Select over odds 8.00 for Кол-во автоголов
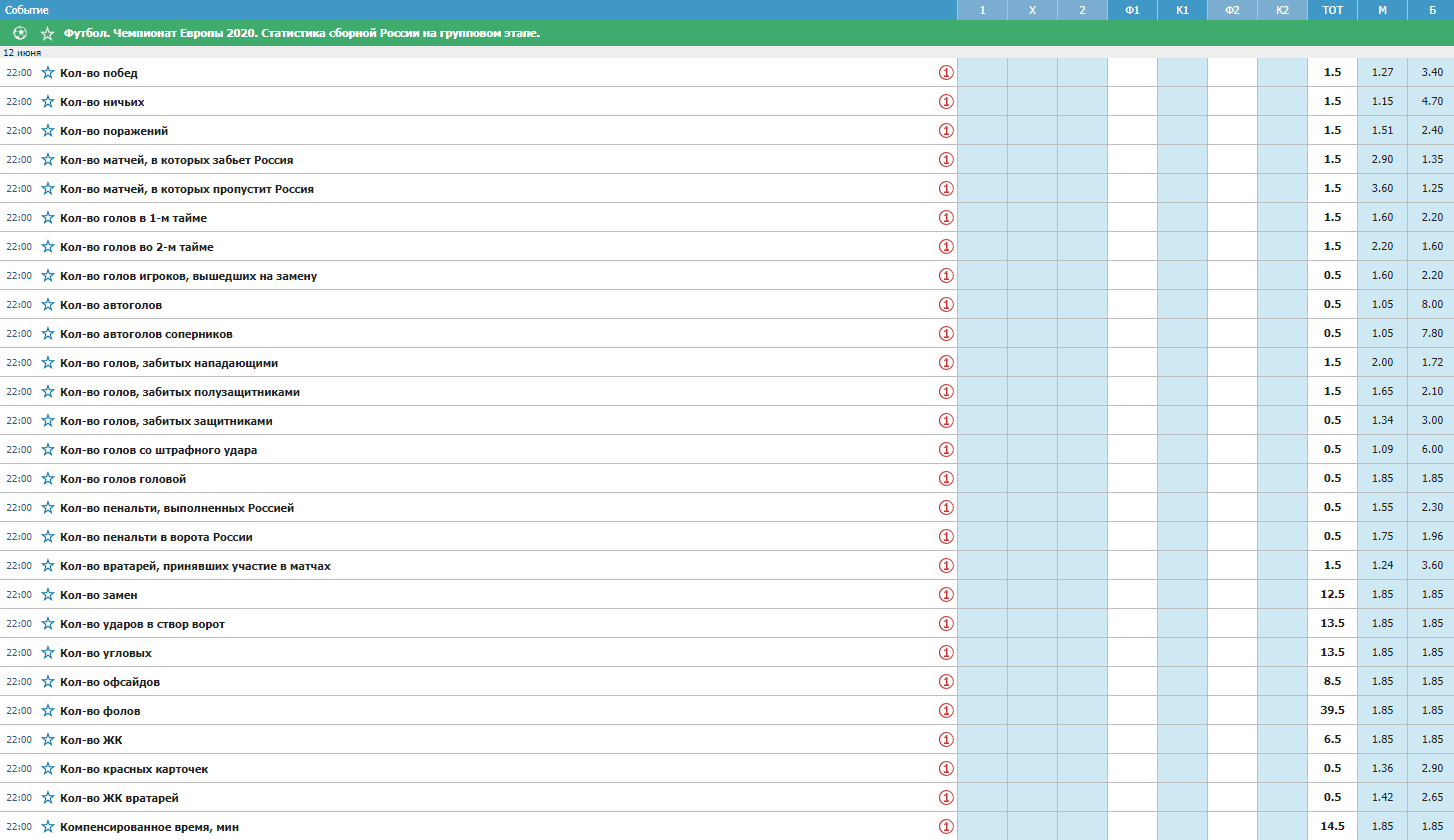This screenshot has width=1454, height=840. [x=1431, y=305]
